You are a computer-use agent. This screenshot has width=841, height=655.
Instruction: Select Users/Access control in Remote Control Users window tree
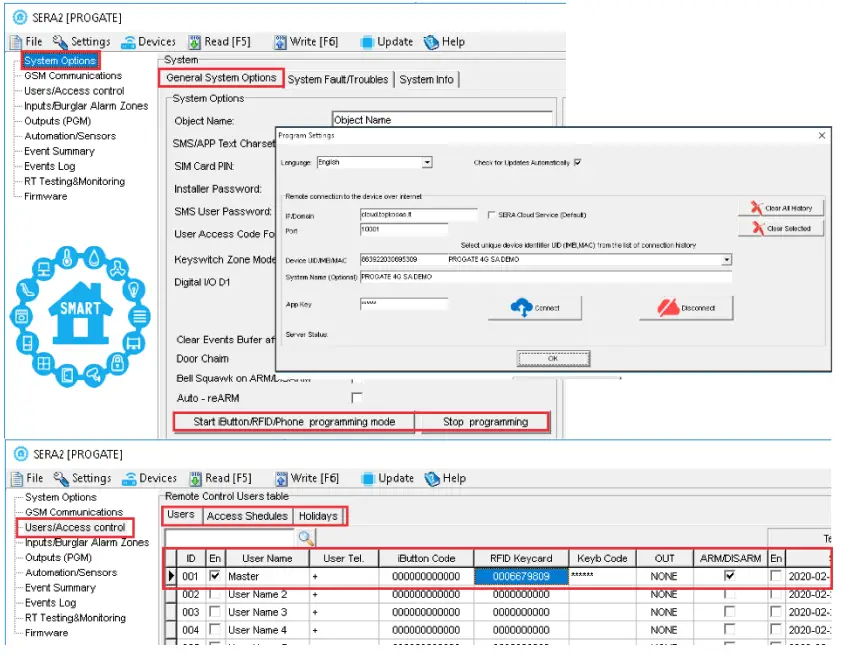75,527
